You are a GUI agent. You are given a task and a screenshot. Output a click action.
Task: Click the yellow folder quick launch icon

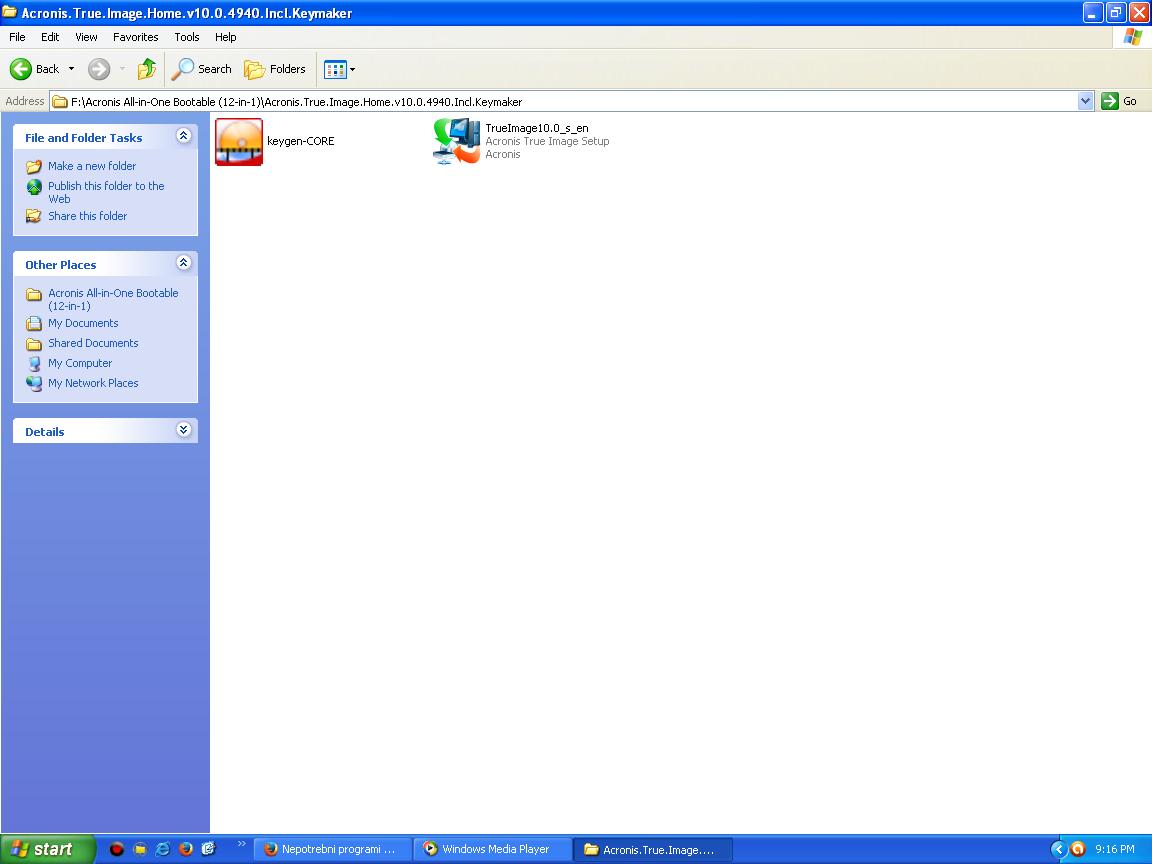click(140, 849)
